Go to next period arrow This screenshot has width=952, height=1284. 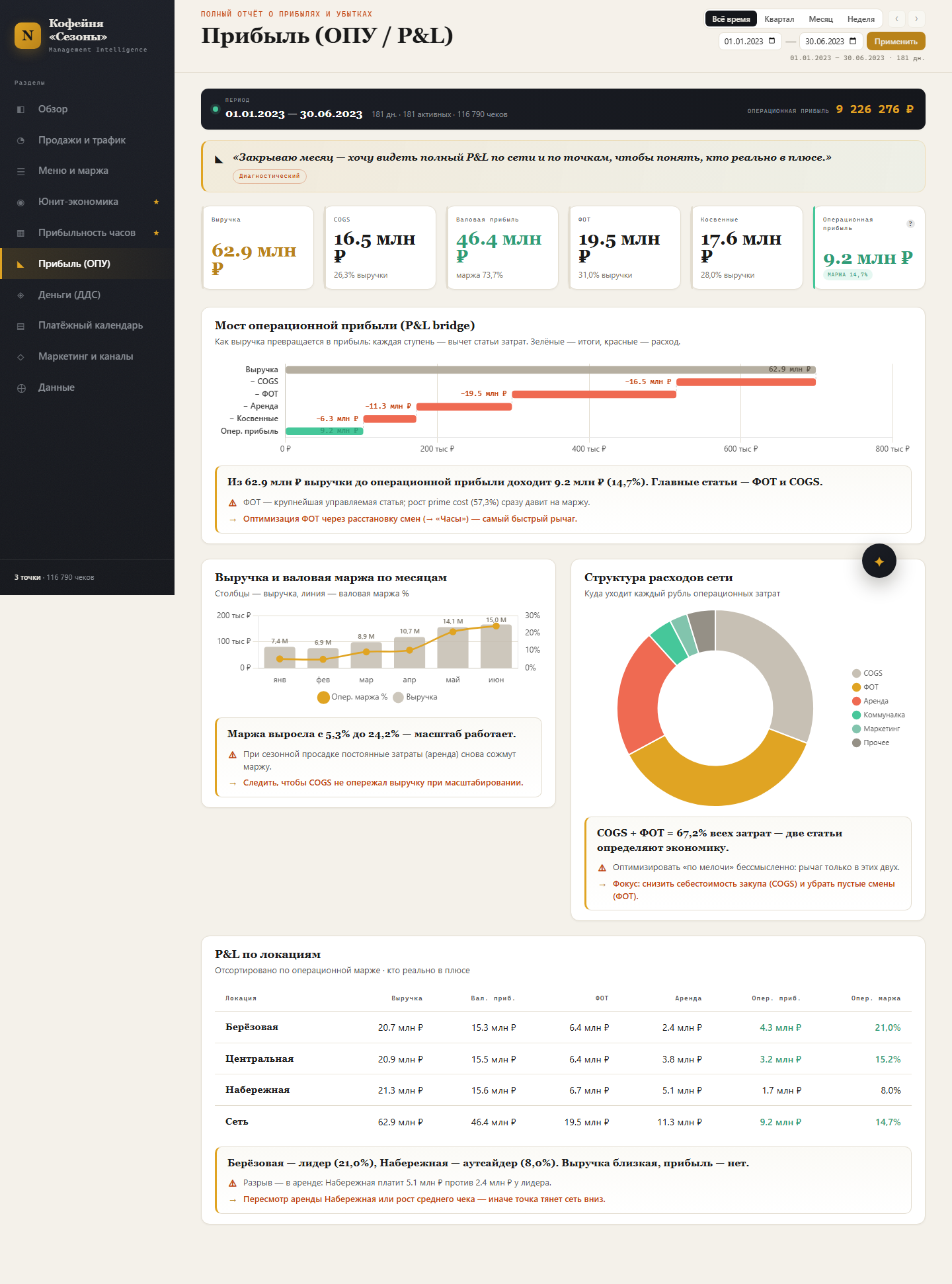916,19
